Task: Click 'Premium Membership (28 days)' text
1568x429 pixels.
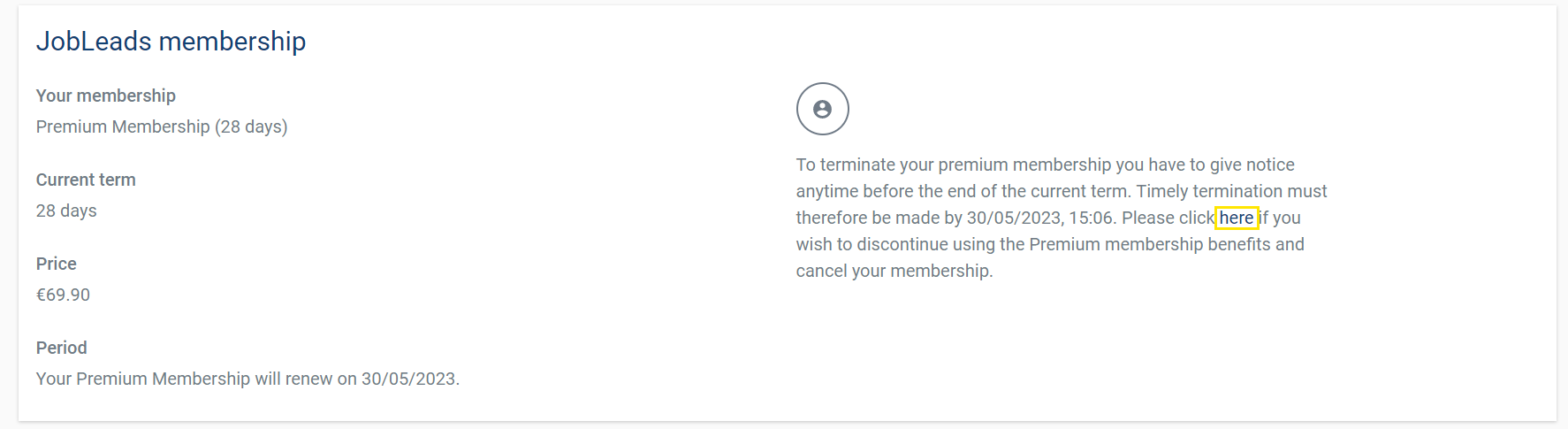Action: [x=162, y=126]
